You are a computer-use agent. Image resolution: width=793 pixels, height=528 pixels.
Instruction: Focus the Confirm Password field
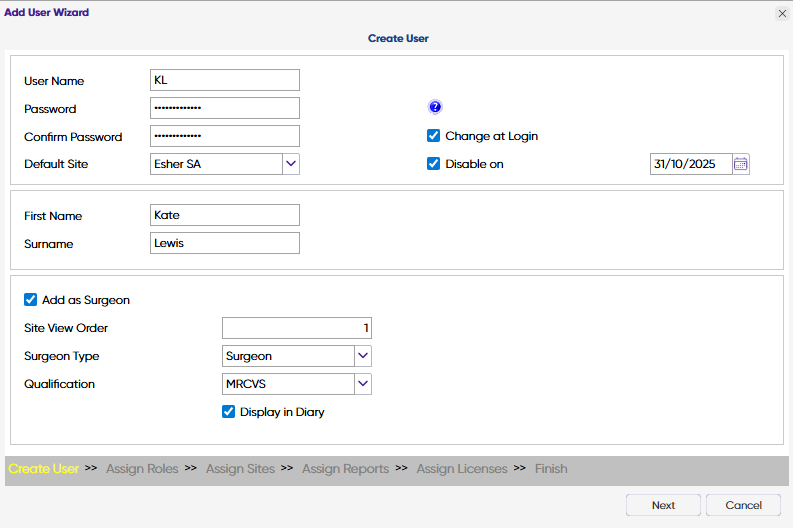[224, 136]
